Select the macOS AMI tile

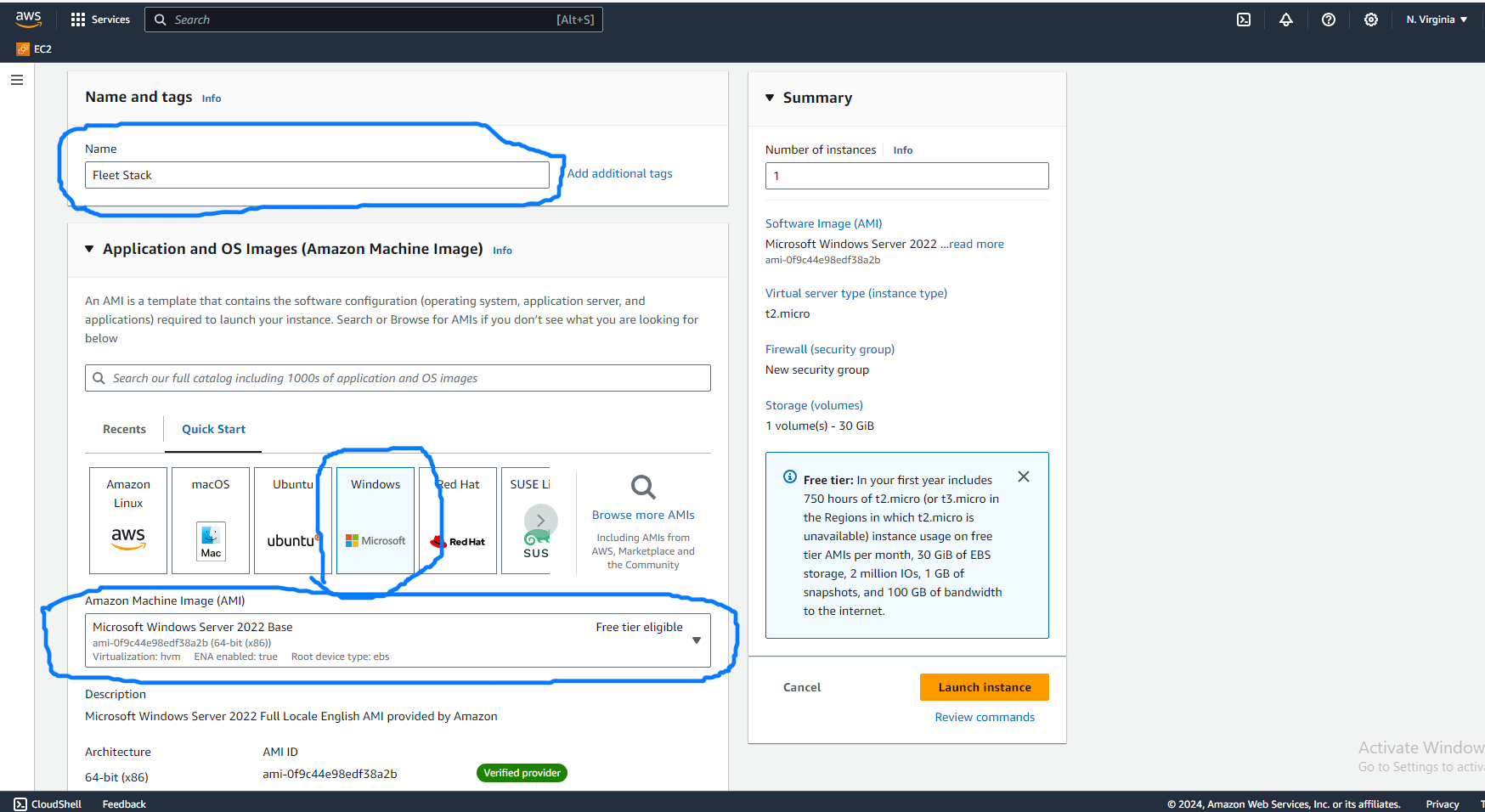click(211, 521)
